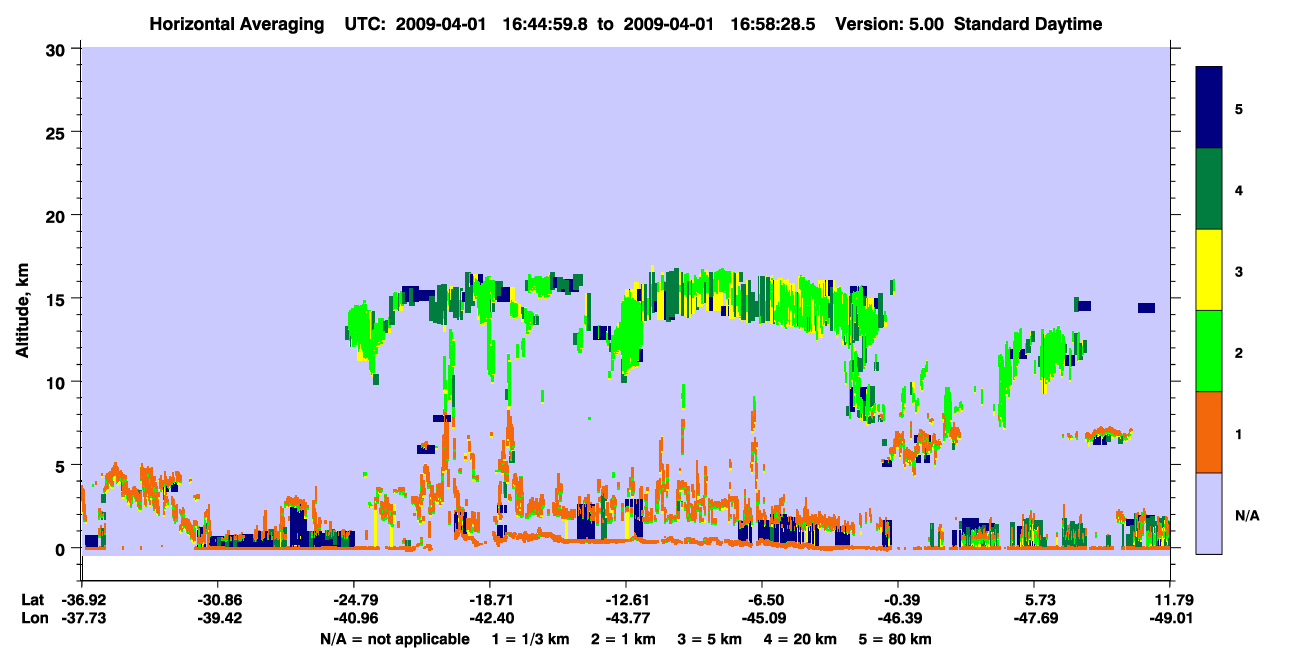
Task: Click the bright green level 2 swatch
Action: click(1209, 351)
